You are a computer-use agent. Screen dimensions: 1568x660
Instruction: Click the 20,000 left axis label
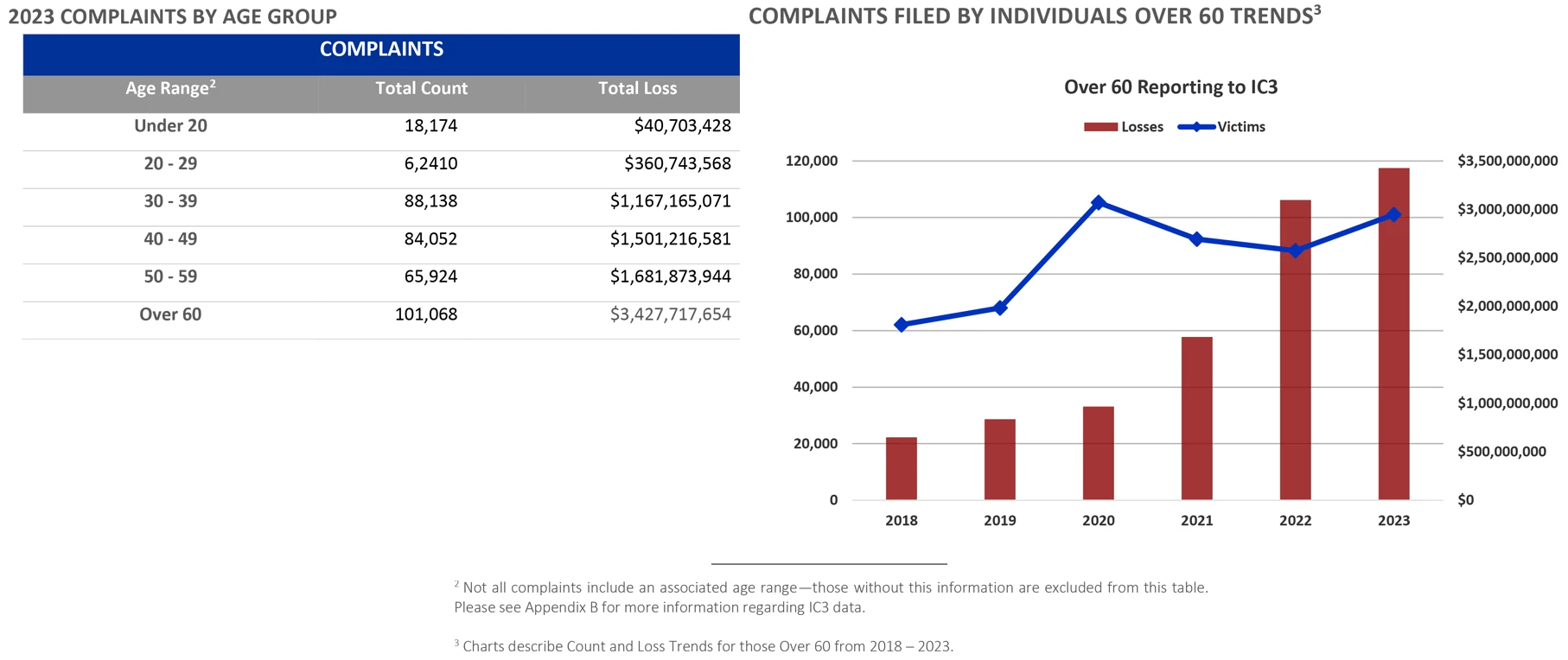point(815,444)
